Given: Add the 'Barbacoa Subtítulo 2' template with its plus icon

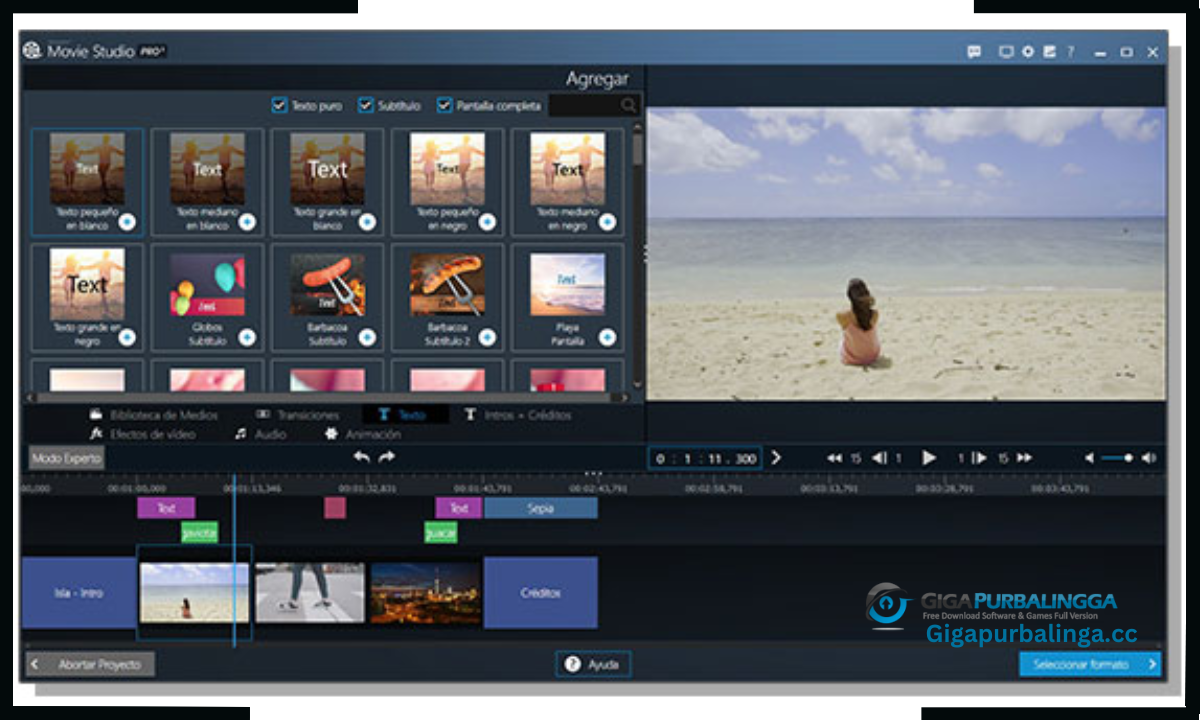Looking at the screenshot, I should 487,337.
